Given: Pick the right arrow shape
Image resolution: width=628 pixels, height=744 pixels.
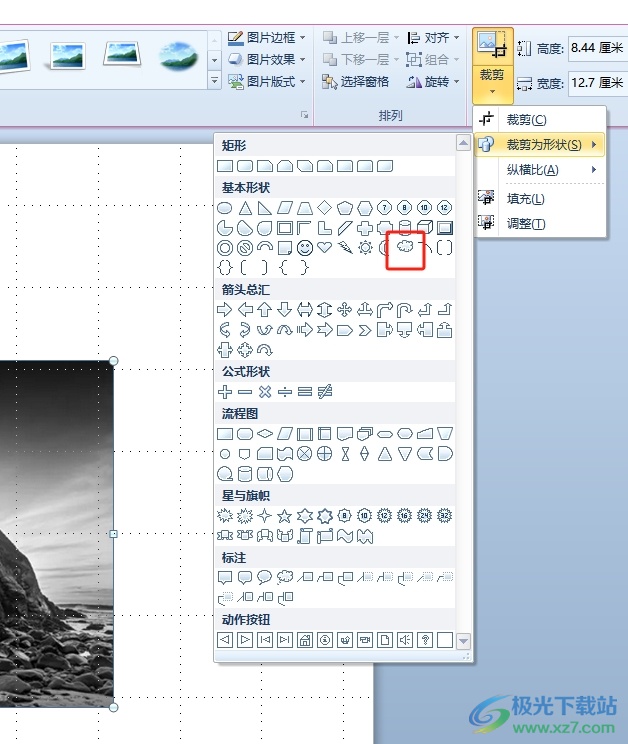Looking at the screenshot, I should click(224, 310).
